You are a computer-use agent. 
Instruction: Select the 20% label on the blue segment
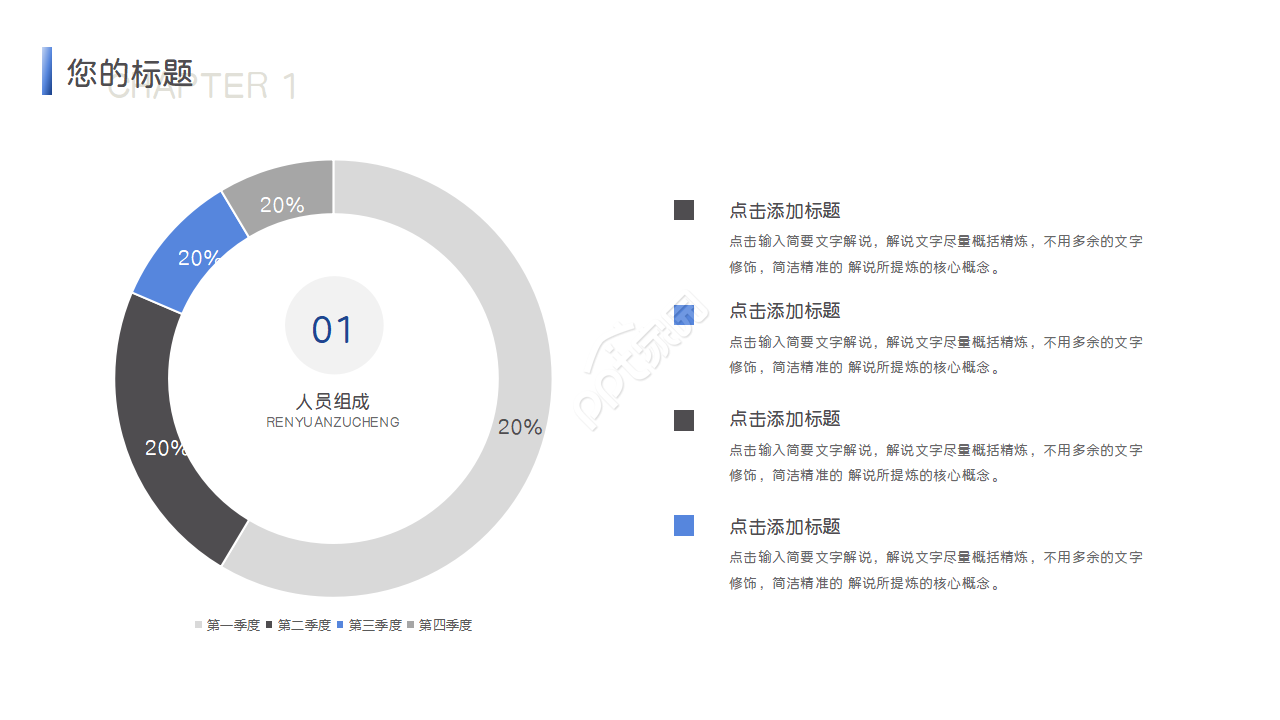pyautogui.click(x=199, y=258)
